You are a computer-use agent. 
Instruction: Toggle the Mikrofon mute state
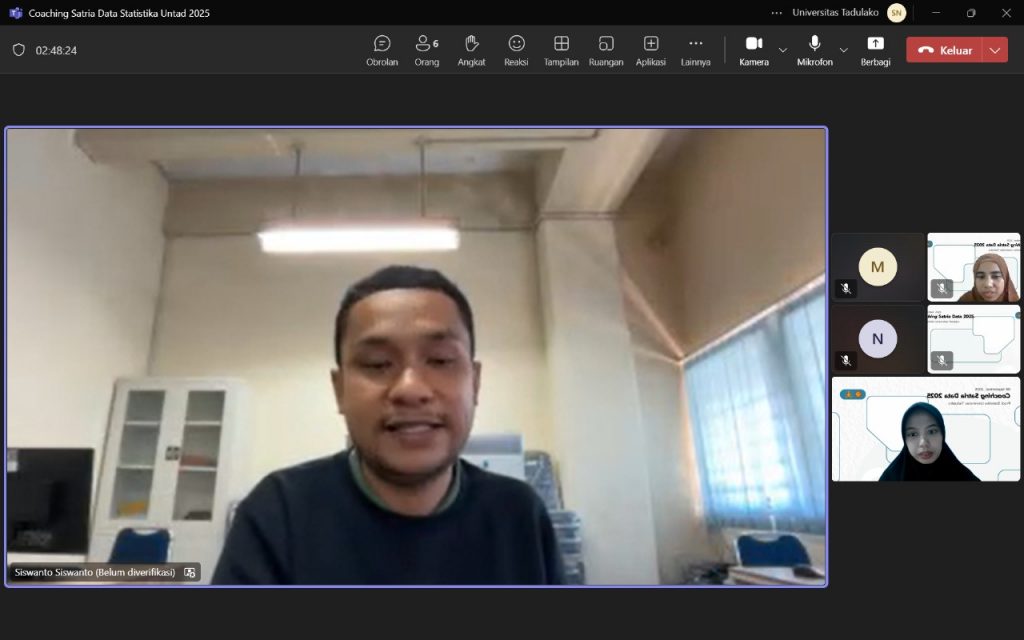[814, 50]
